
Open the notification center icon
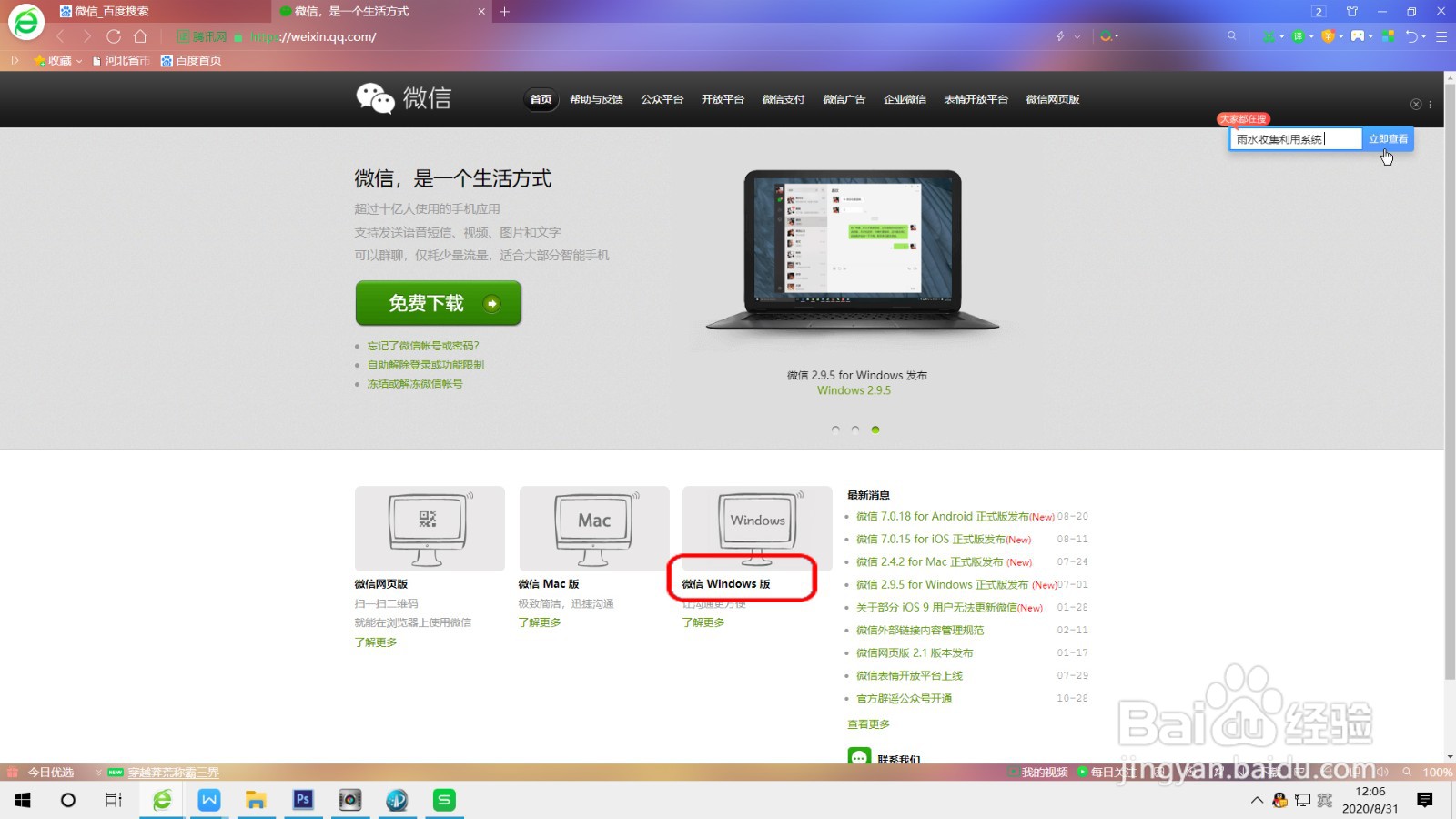pyautogui.click(x=1425, y=800)
